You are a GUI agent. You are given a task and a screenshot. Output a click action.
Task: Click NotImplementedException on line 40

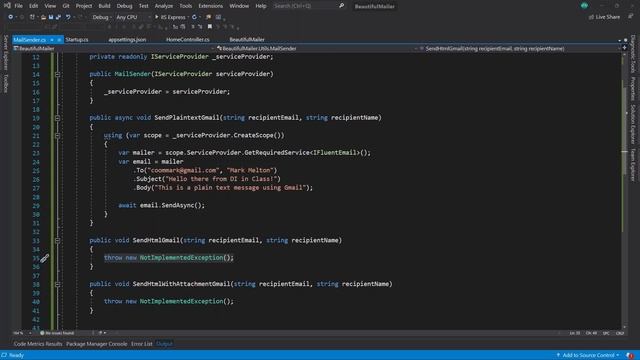[181, 301]
